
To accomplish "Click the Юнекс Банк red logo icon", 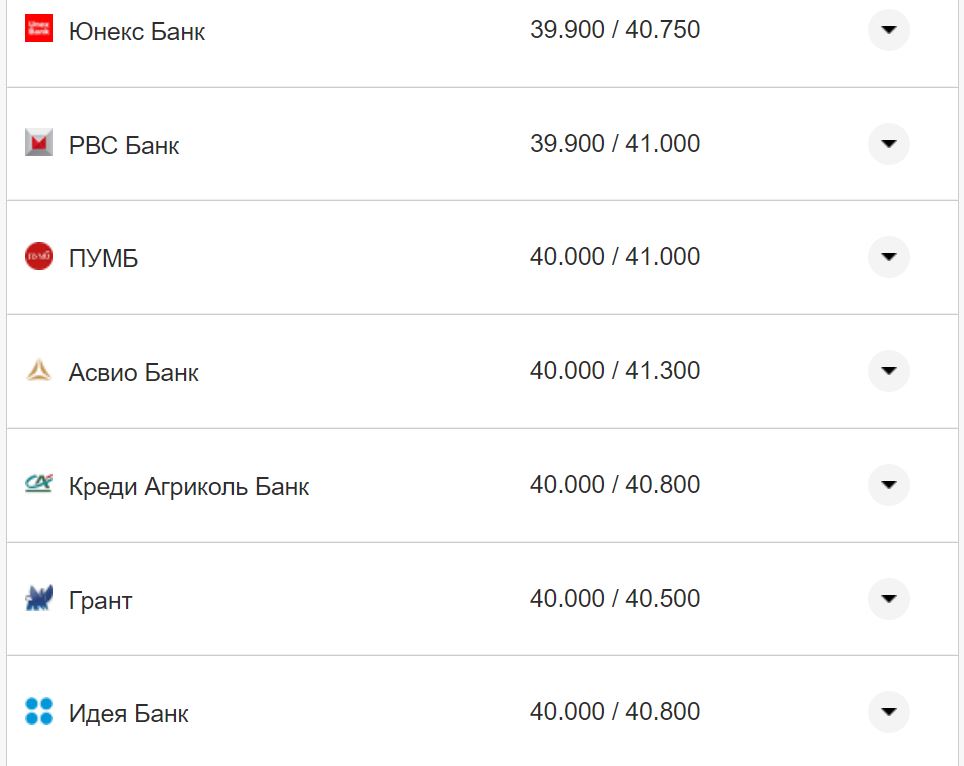I will [x=39, y=29].
